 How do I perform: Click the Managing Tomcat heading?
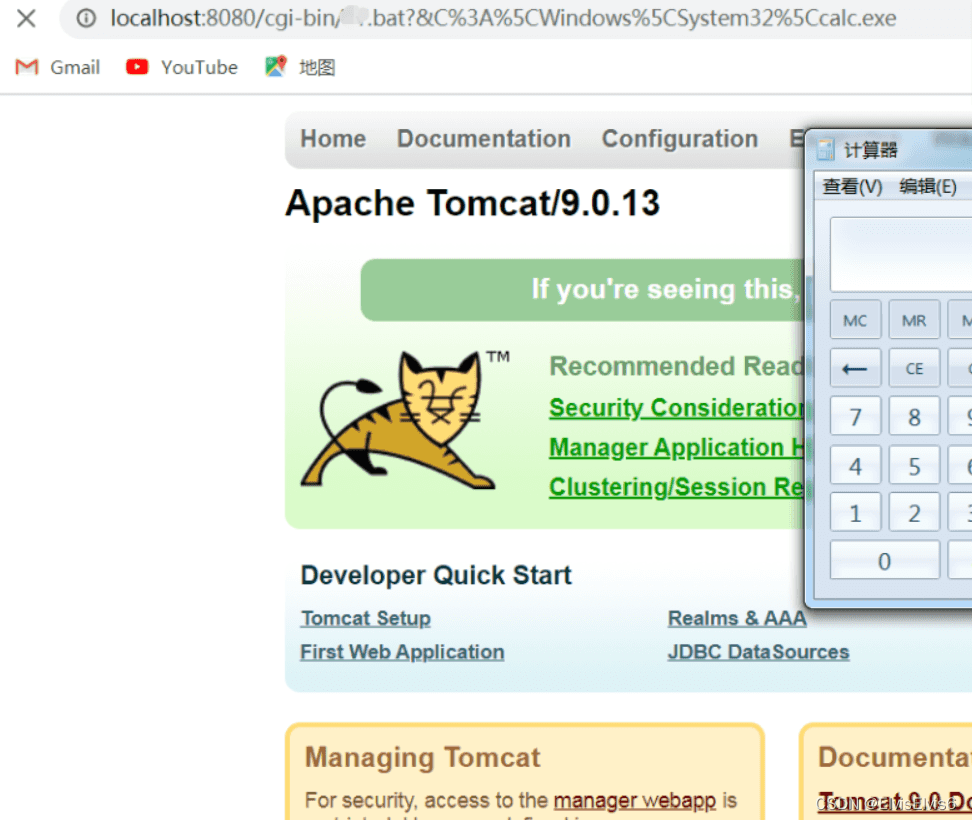(423, 757)
